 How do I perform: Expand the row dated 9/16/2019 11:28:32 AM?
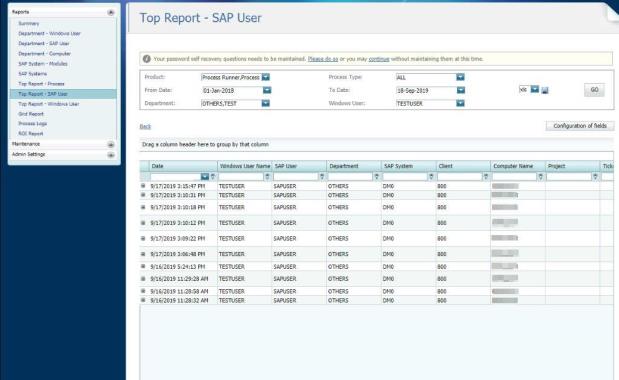(143, 300)
